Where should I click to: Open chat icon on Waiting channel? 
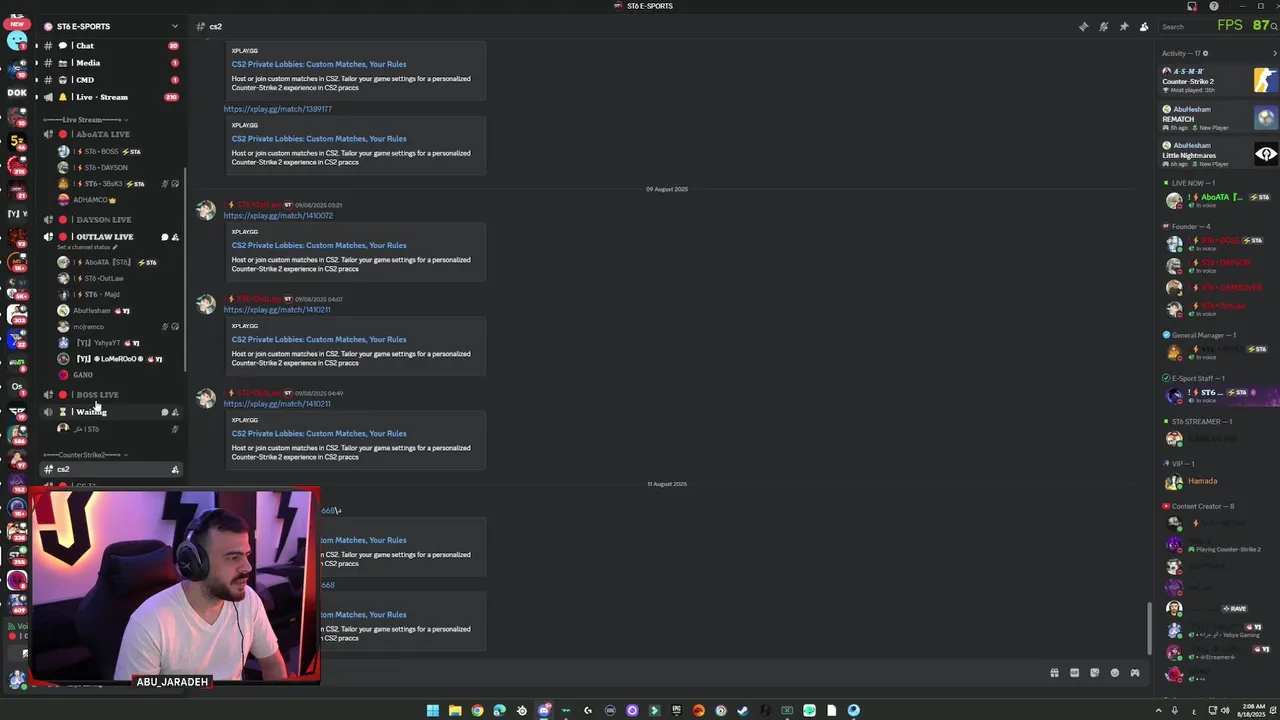click(165, 412)
